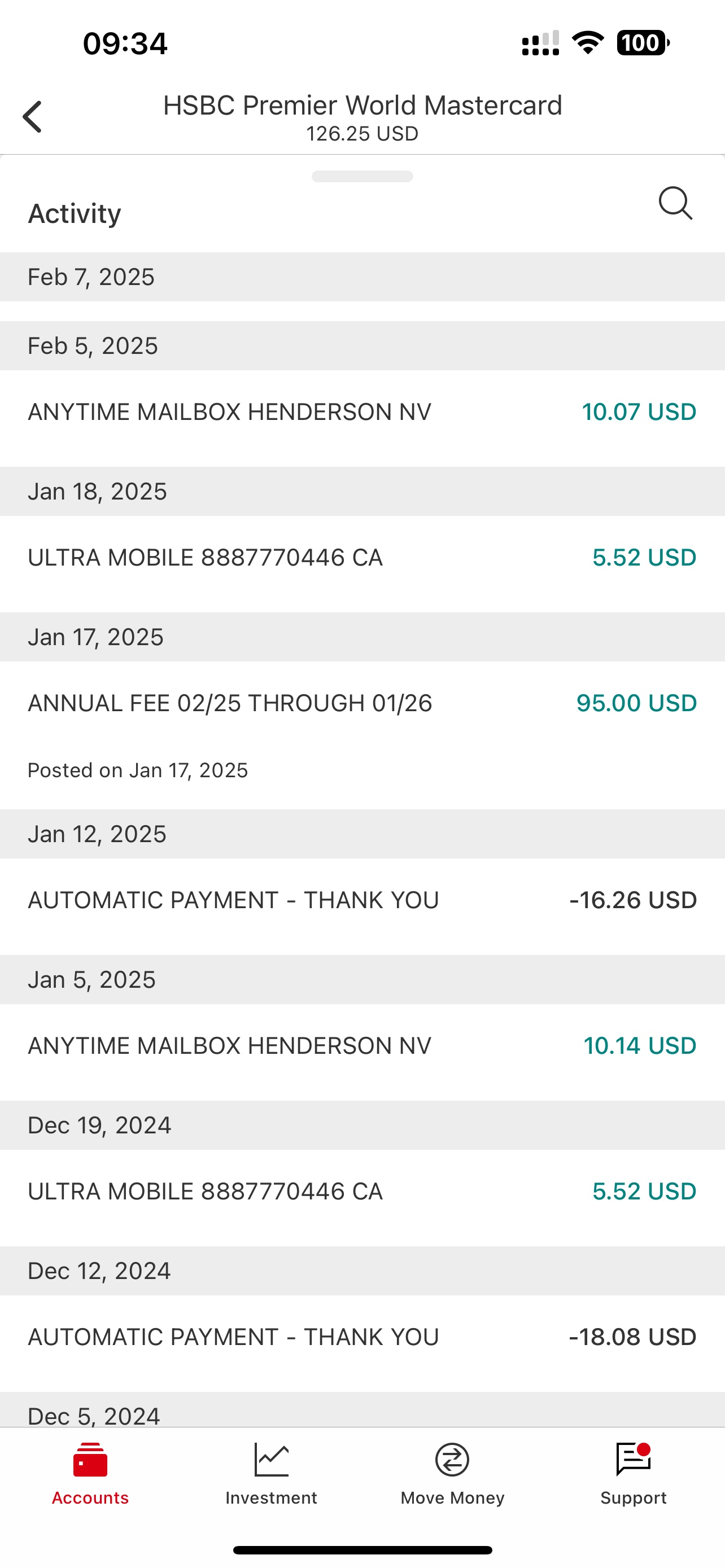Tap the battery status indicator
This screenshot has height=1568, width=725.
[643, 43]
